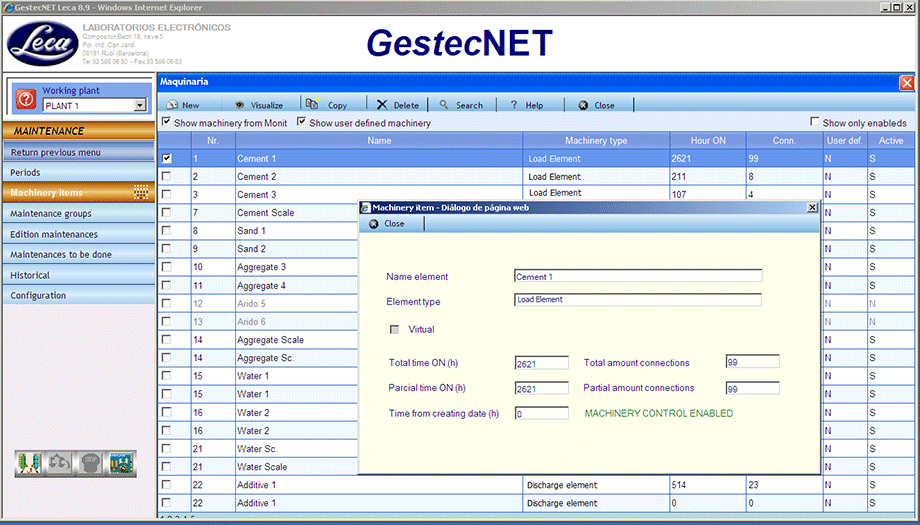Toggle the Virtual checkbox in dialog
This screenshot has width=920, height=525.
pos(394,330)
